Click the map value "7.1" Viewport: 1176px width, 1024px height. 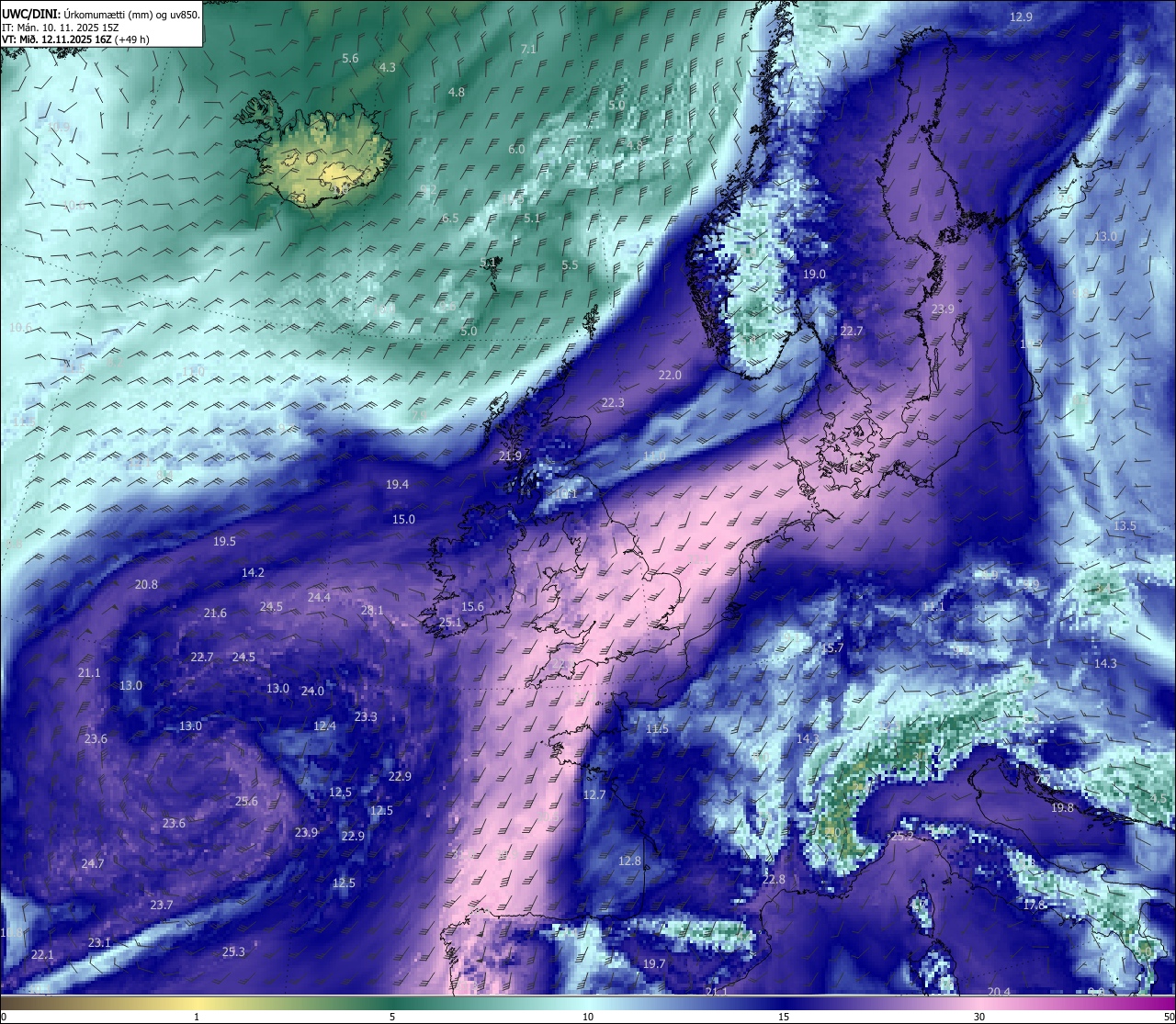point(528,50)
